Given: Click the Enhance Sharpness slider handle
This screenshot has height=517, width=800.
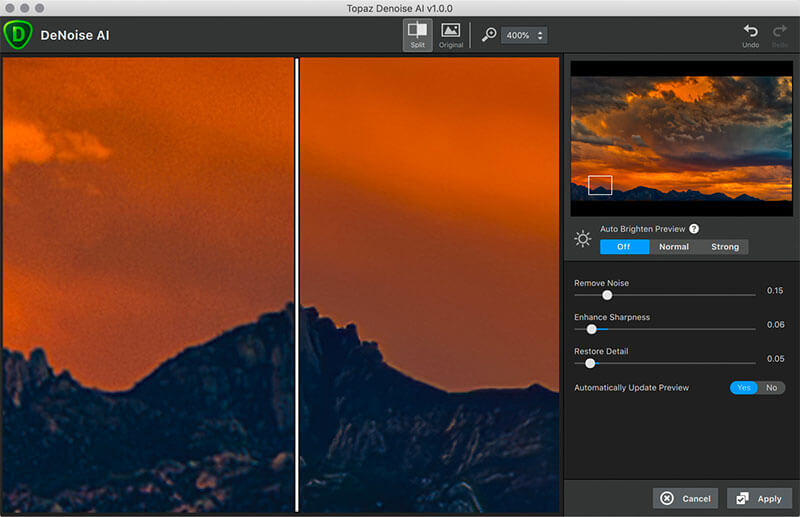Looking at the screenshot, I should tap(591, 328).
